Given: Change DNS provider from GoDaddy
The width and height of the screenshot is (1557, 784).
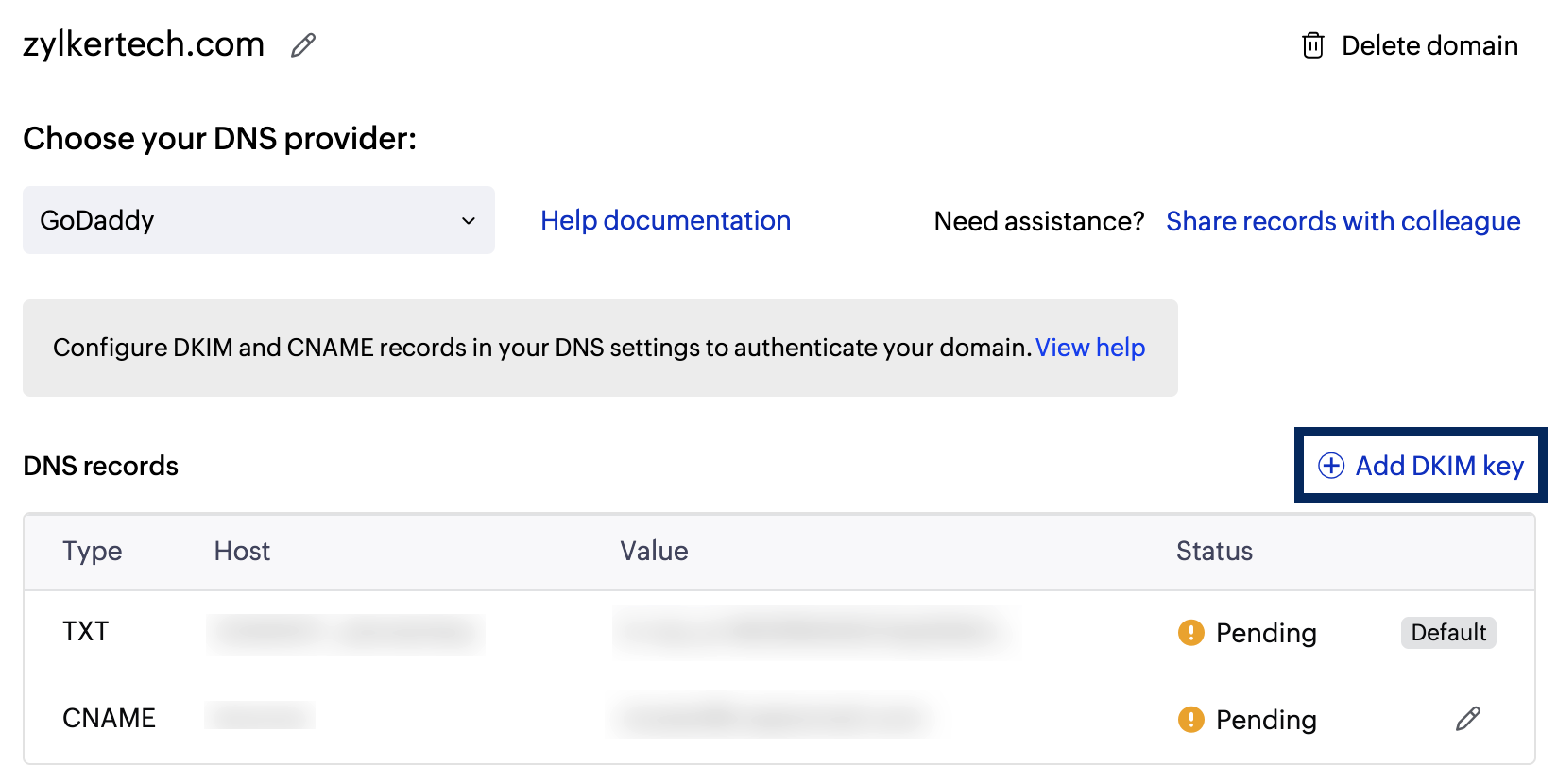Looking at the screenshot, I should pyautogui.click(x=258, y=220).
